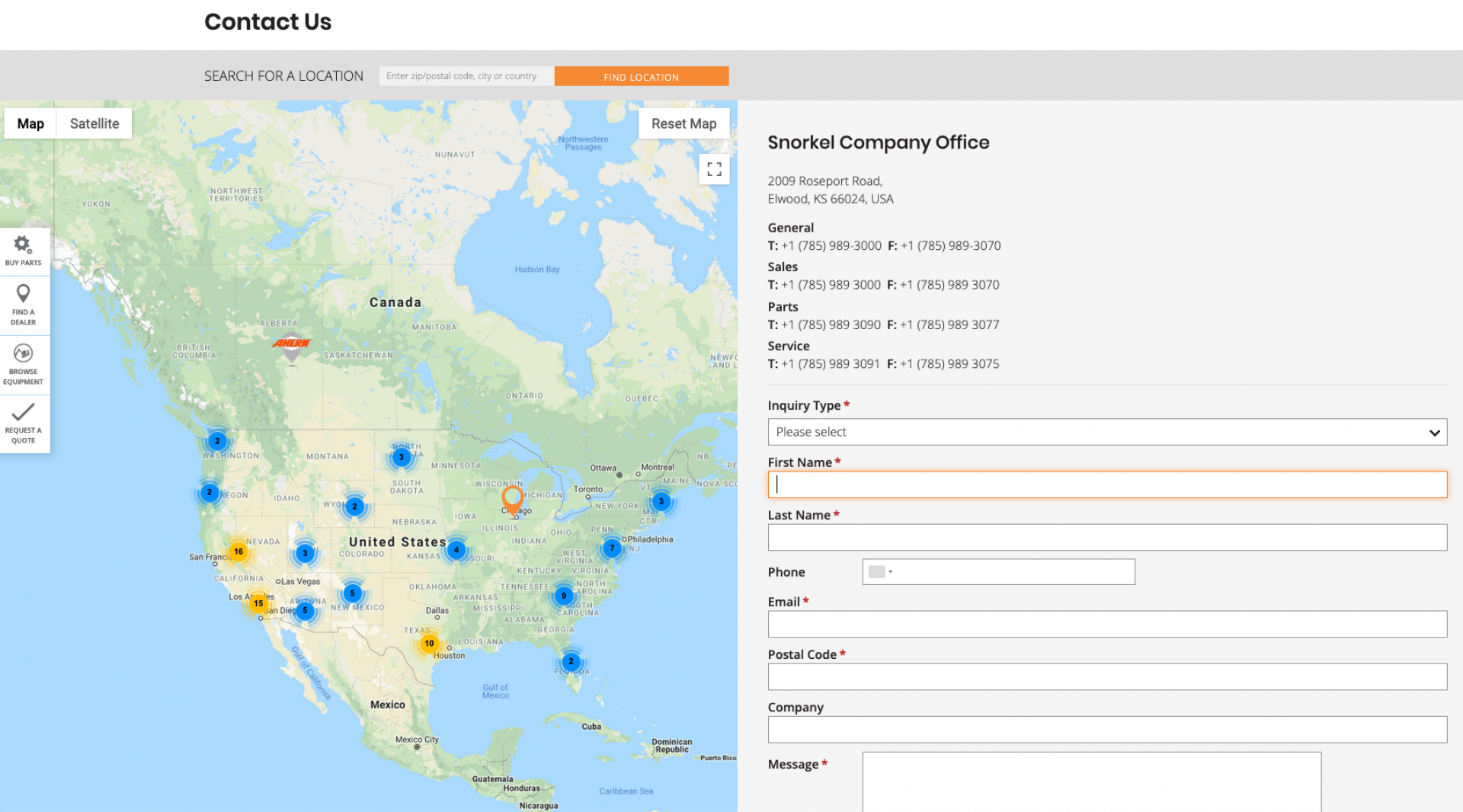Select the Request a Quote checkmark icon
1463x812 pixels.
click(x=23, y=413)
